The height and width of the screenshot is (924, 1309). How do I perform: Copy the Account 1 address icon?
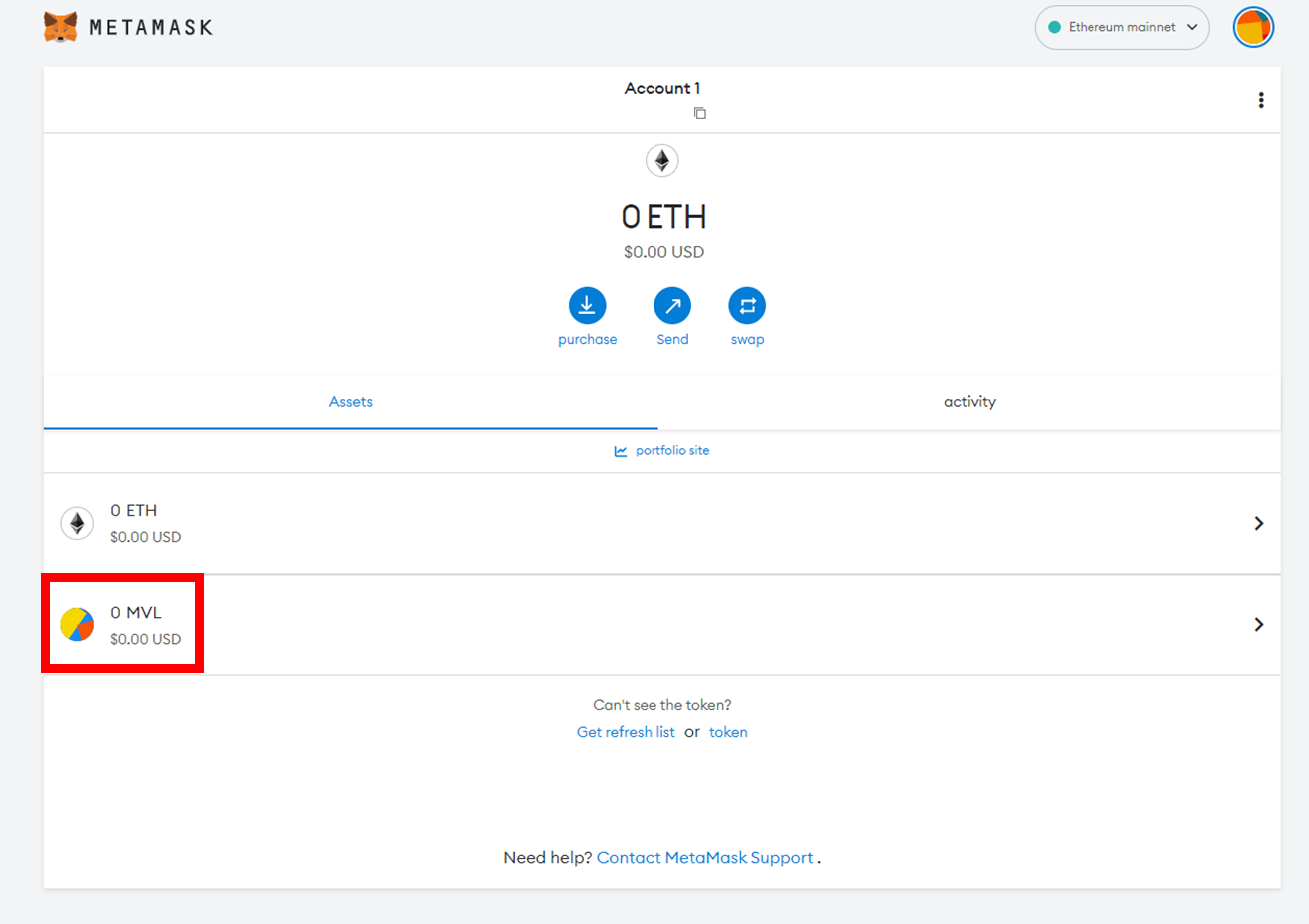(x=700, y=113)
